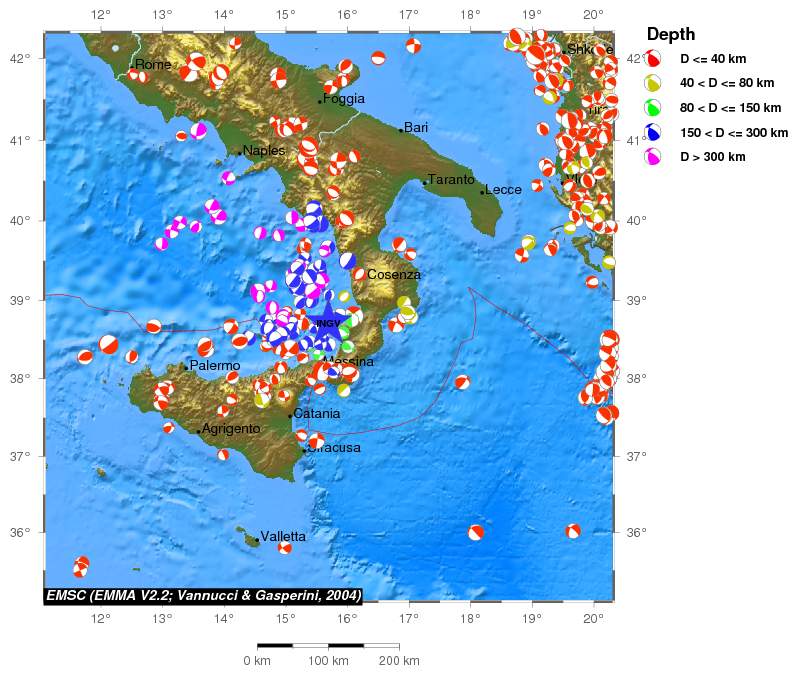
Task: Click the Naples city label
Action: 264,151
